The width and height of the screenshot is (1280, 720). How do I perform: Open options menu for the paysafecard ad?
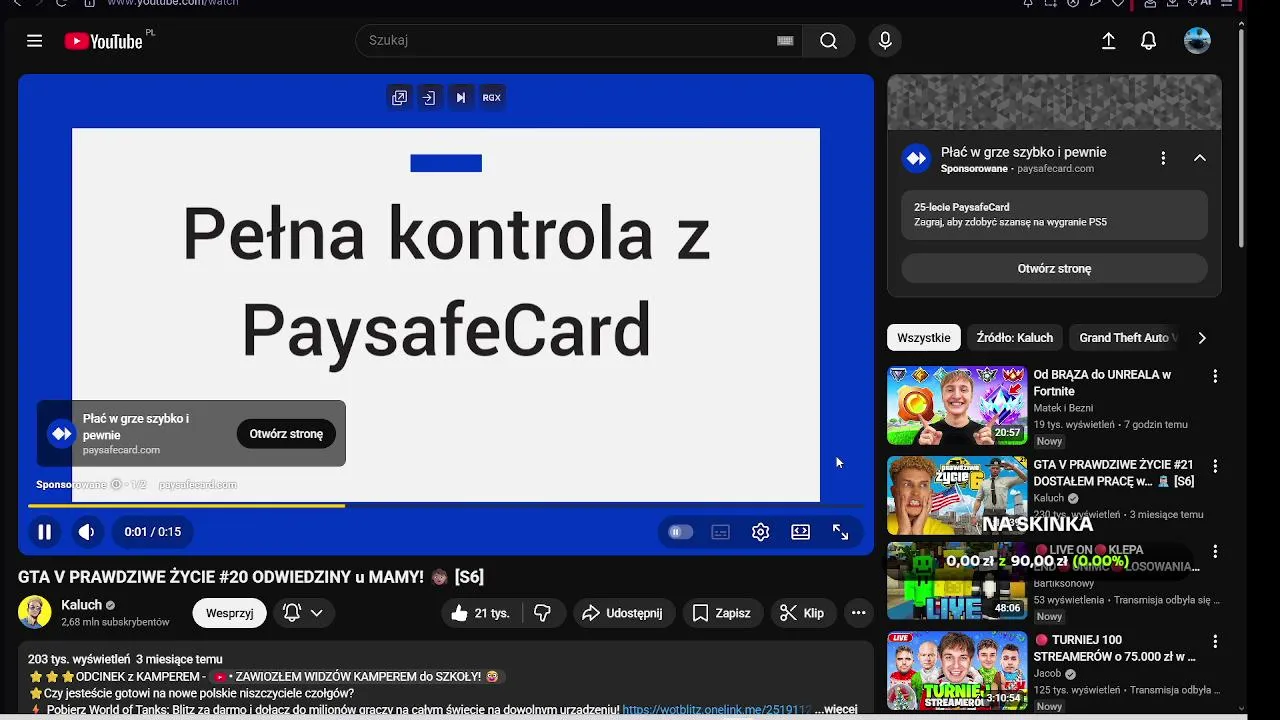[1163, 158]
